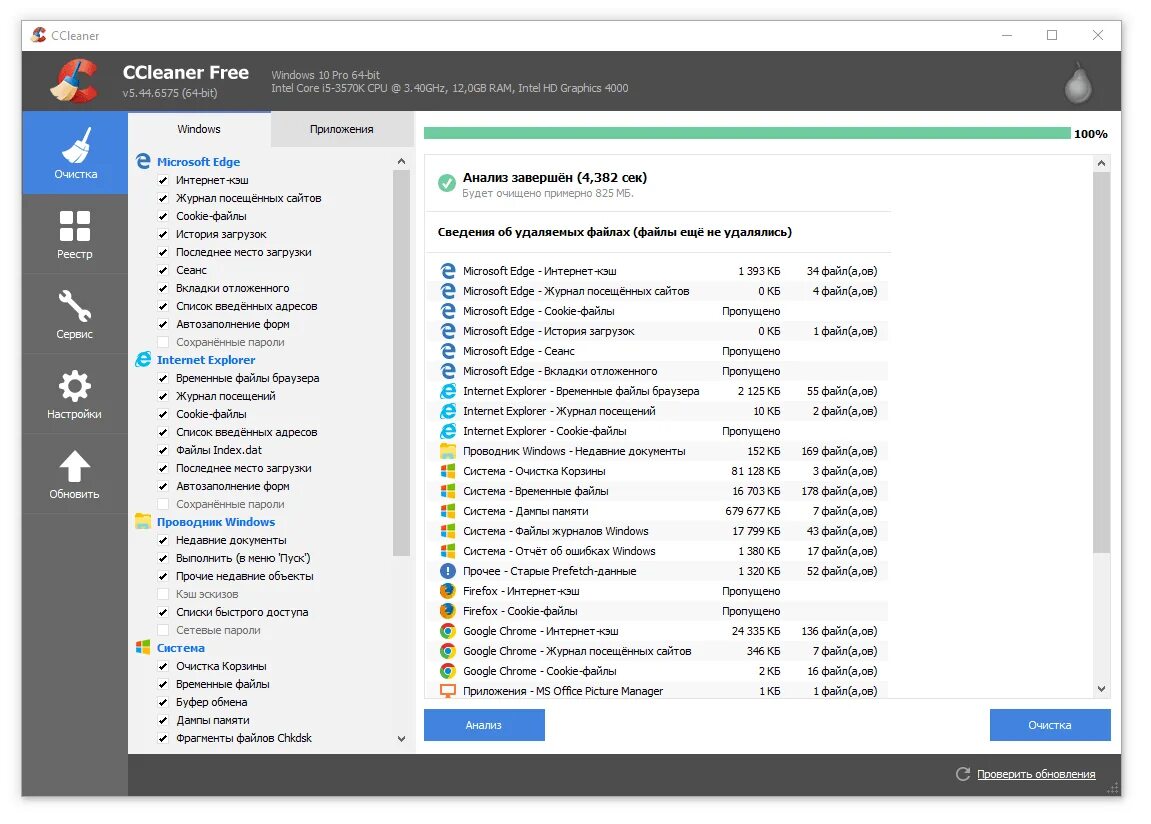Screen dimensions: 1151x824
Task: Click Edge icon for Интернет-кэш result row
Action: [448, 271]
